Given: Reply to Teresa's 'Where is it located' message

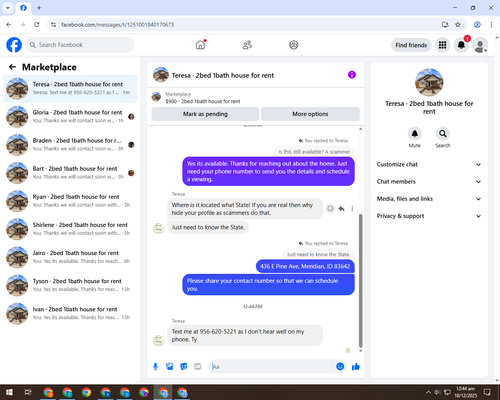Looking at the screenshot, I should pyautogui.click(x=341, y=209).
